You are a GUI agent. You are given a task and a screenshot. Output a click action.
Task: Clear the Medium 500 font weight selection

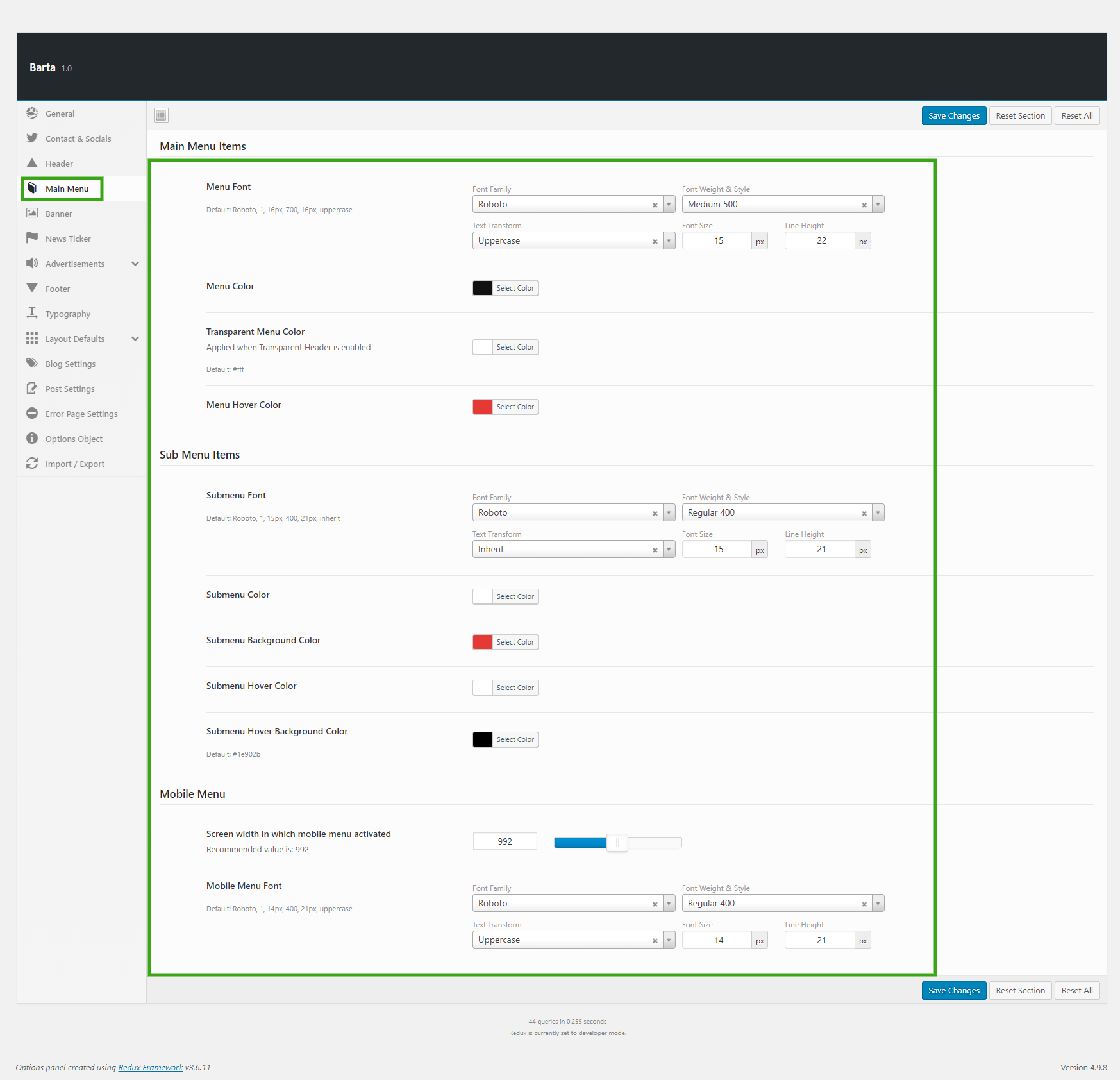[x=864, y=205]
